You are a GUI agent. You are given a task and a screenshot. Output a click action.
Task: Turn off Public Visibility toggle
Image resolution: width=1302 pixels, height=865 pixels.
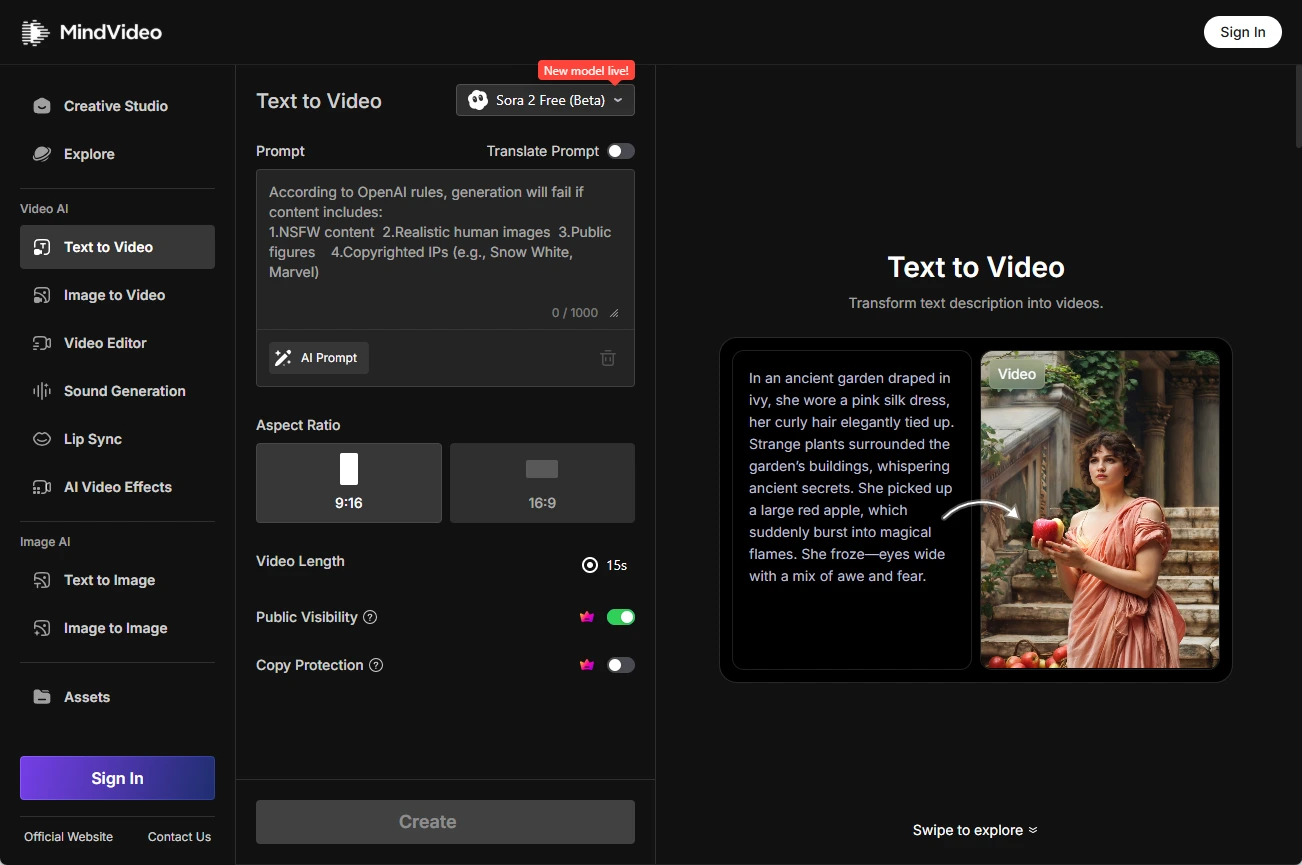tap(620, 617)
